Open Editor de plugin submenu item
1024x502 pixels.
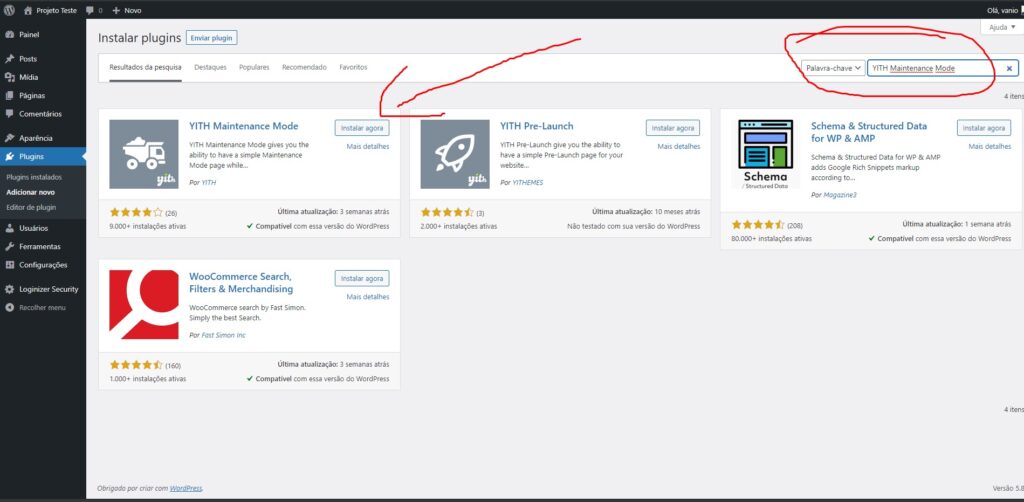31,207
